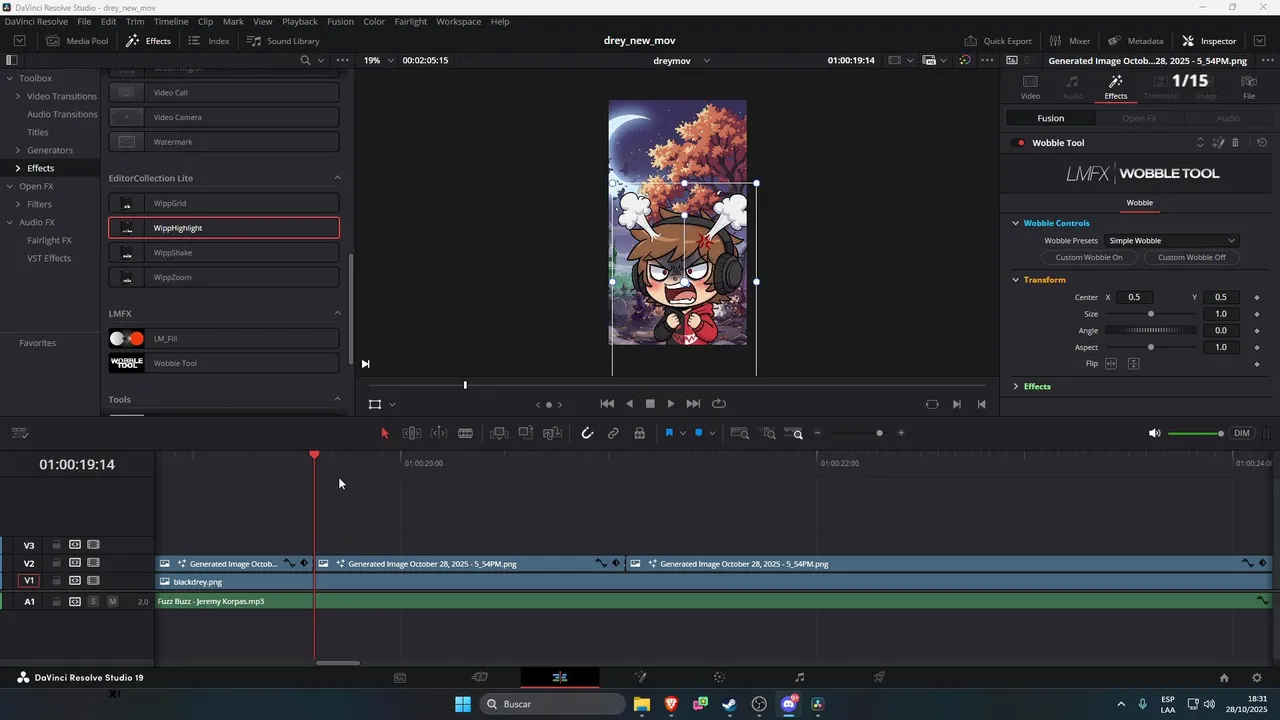Switch to the Inspector File tab
The image size is (1280, 720).
coord(1249,87)
